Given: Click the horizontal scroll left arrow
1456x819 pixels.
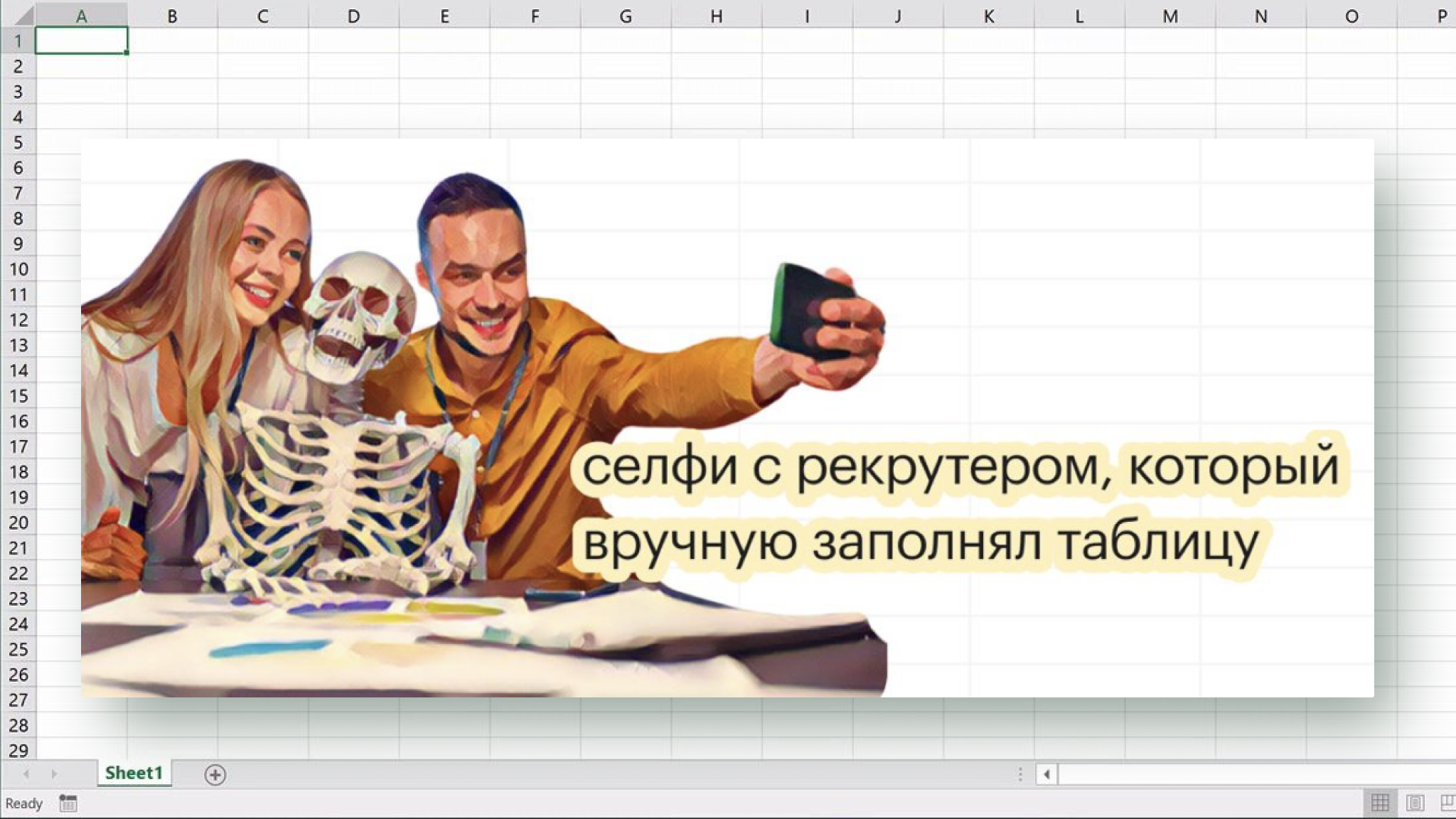Looking at the screenshot, I should tap(1046, 774).
